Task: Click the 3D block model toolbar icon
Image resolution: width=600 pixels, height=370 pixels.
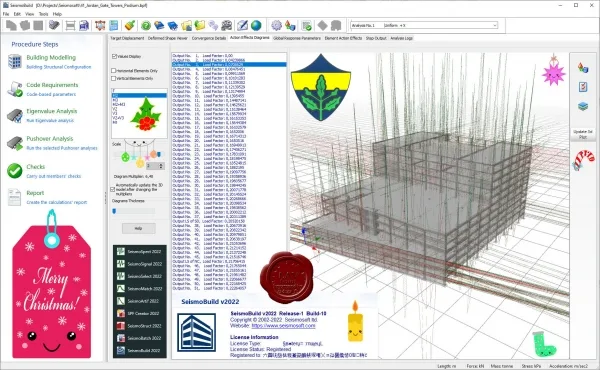Action: pos(54,25)
